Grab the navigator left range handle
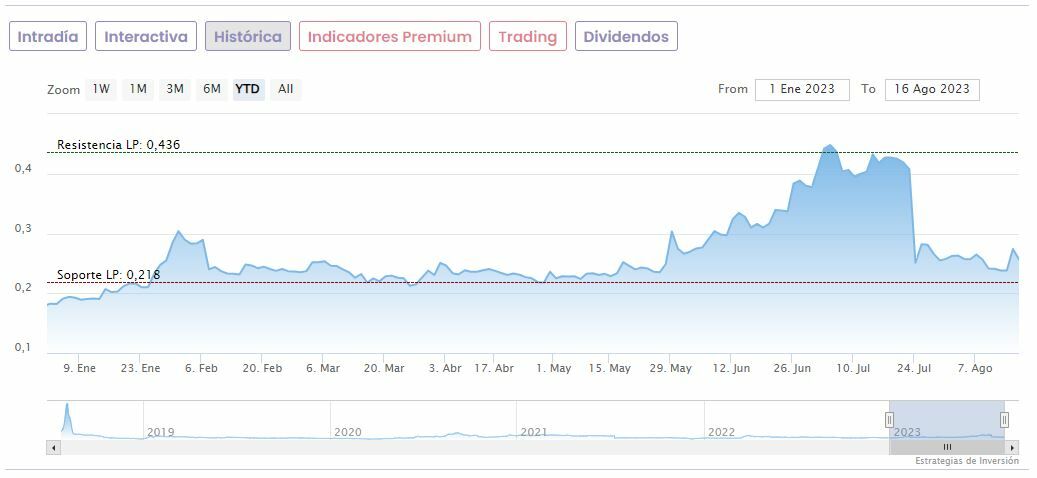 coord(889,420)
